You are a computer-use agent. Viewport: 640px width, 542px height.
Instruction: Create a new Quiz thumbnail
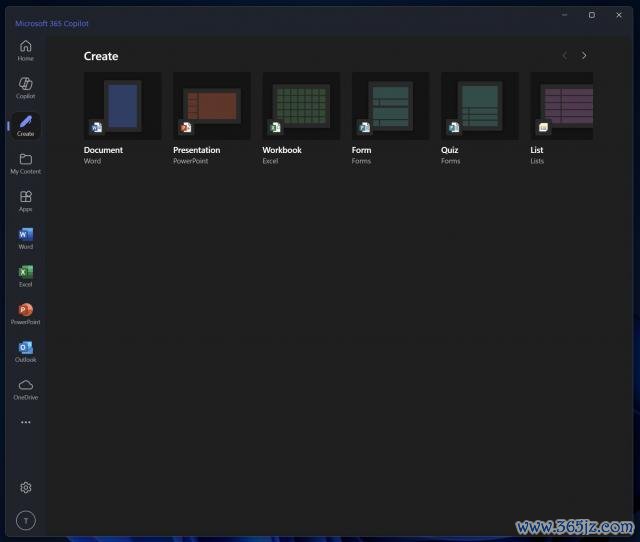(x=480, y=106)
